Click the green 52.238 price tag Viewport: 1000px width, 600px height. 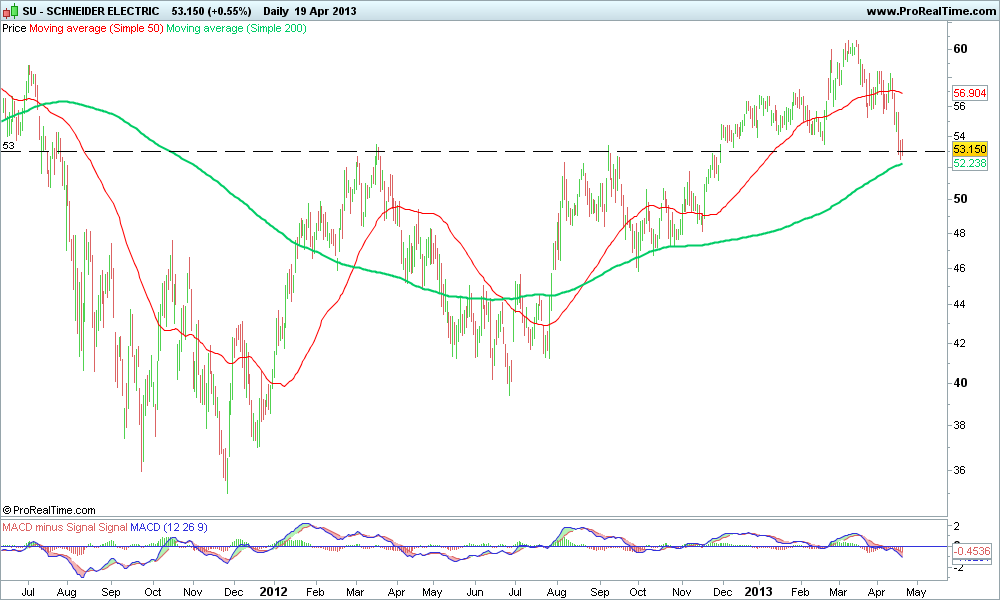(x=969, y=163)
